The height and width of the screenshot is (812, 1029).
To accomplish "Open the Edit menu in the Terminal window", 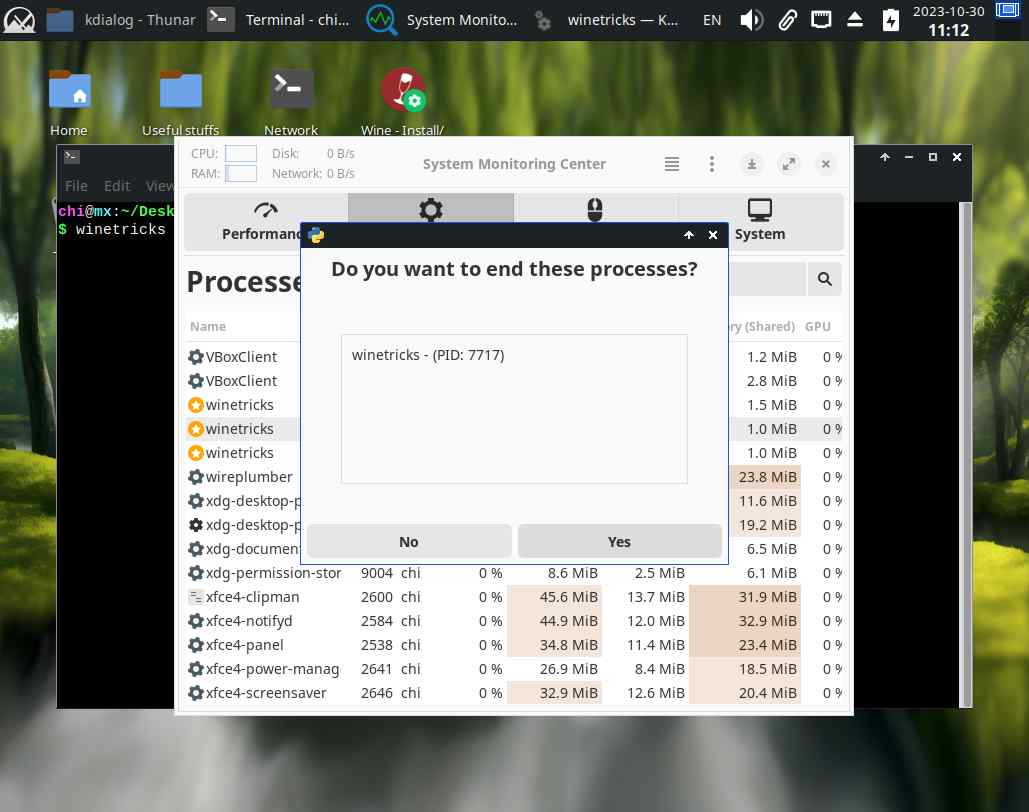I will (117, 186).
